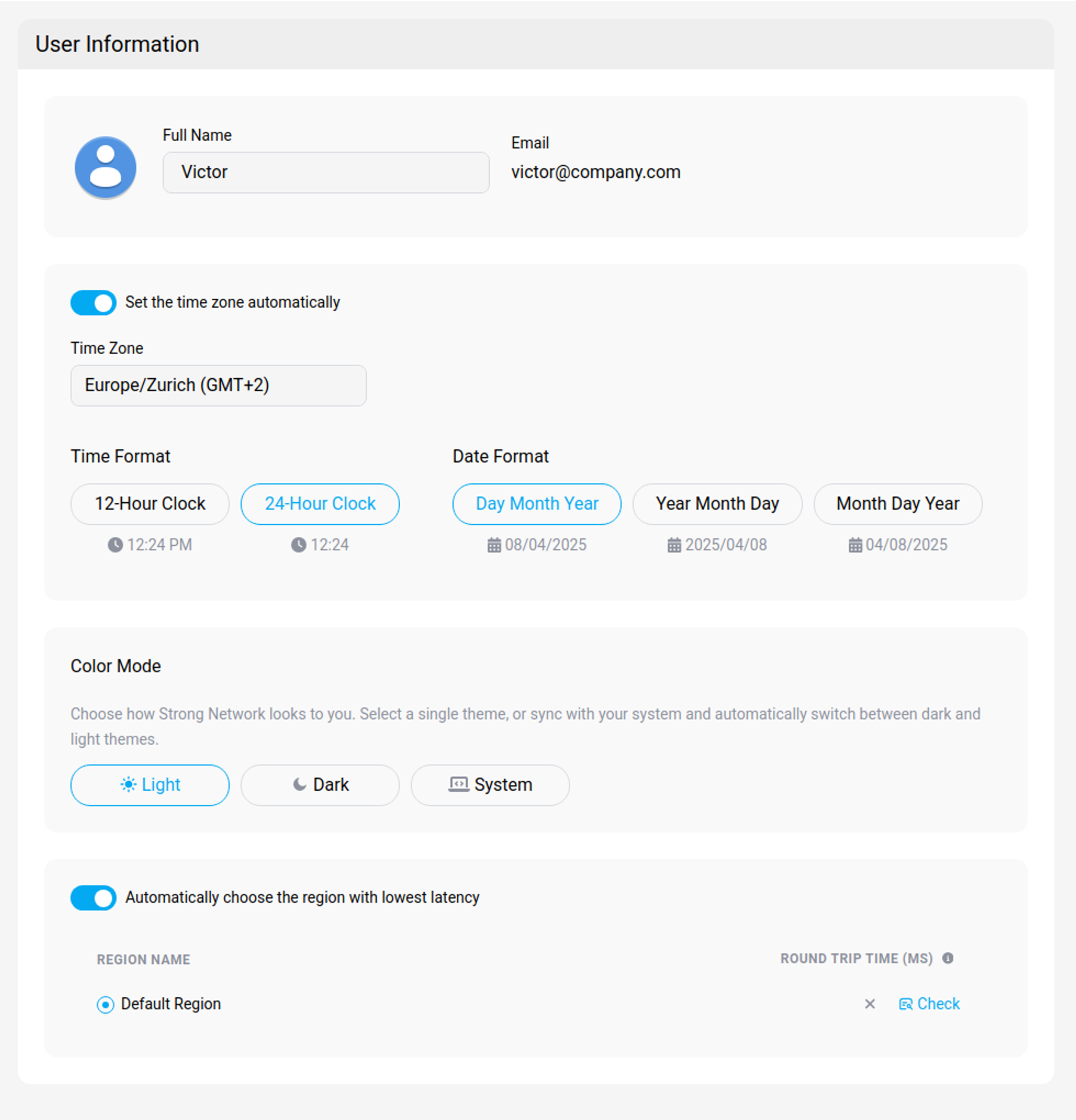Click the clock icon beside 12:24 PM
The height and width of the screenshot is (1120, 1076).
[116, 544]
